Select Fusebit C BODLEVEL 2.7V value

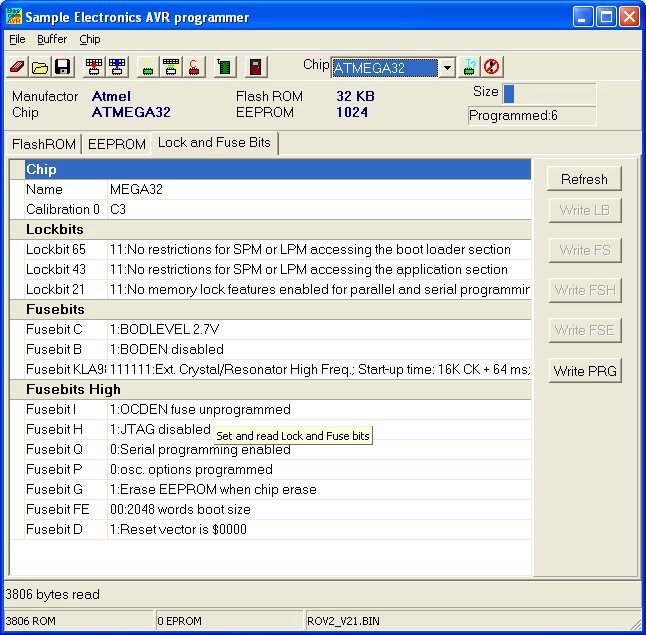click(319, 329)
